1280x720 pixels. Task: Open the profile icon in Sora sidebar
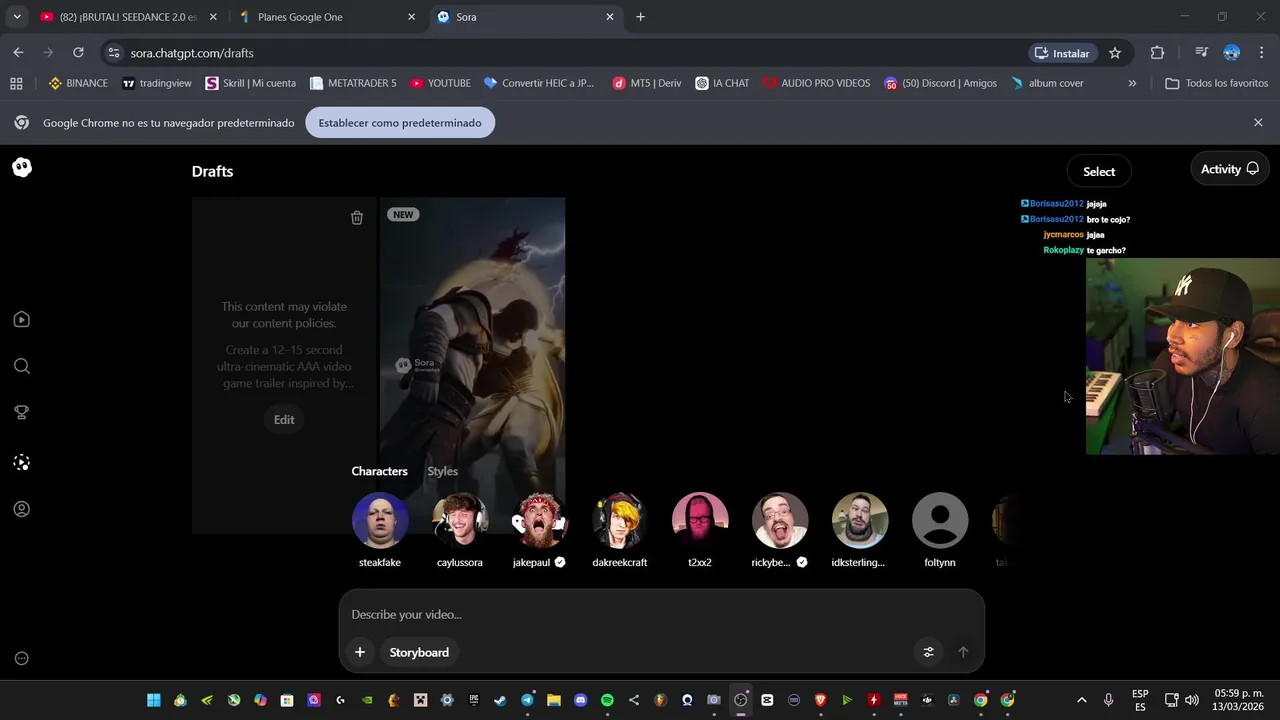pos(22,509)
